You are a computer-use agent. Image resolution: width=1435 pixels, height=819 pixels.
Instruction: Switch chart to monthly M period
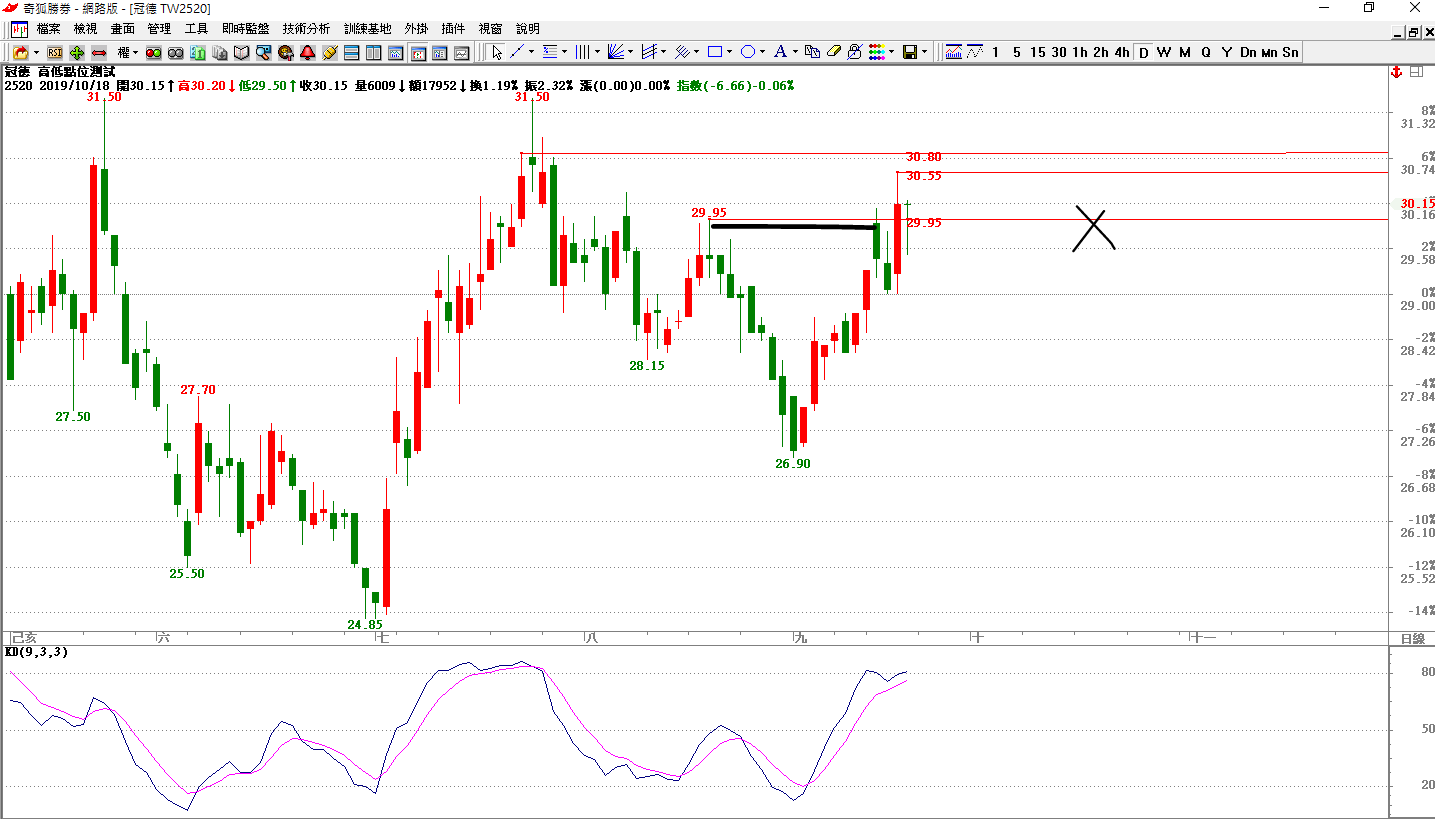1185,52
